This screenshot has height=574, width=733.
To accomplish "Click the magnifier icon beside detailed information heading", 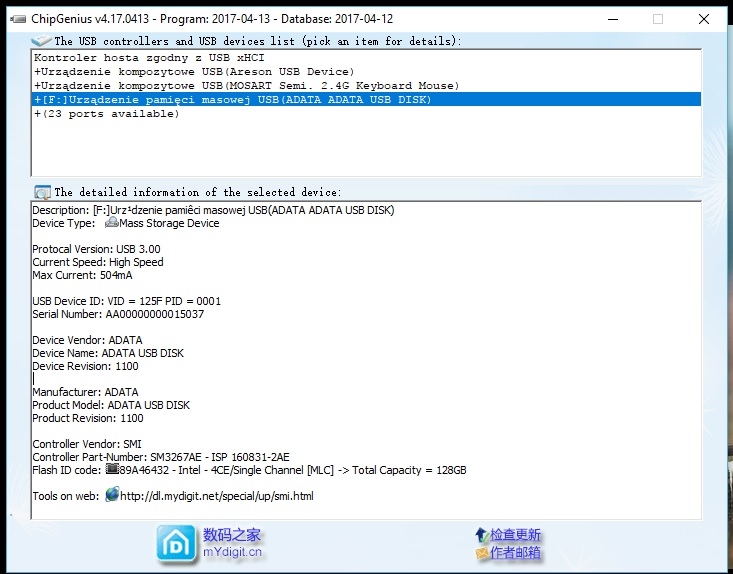I will (x=42, y=192).
